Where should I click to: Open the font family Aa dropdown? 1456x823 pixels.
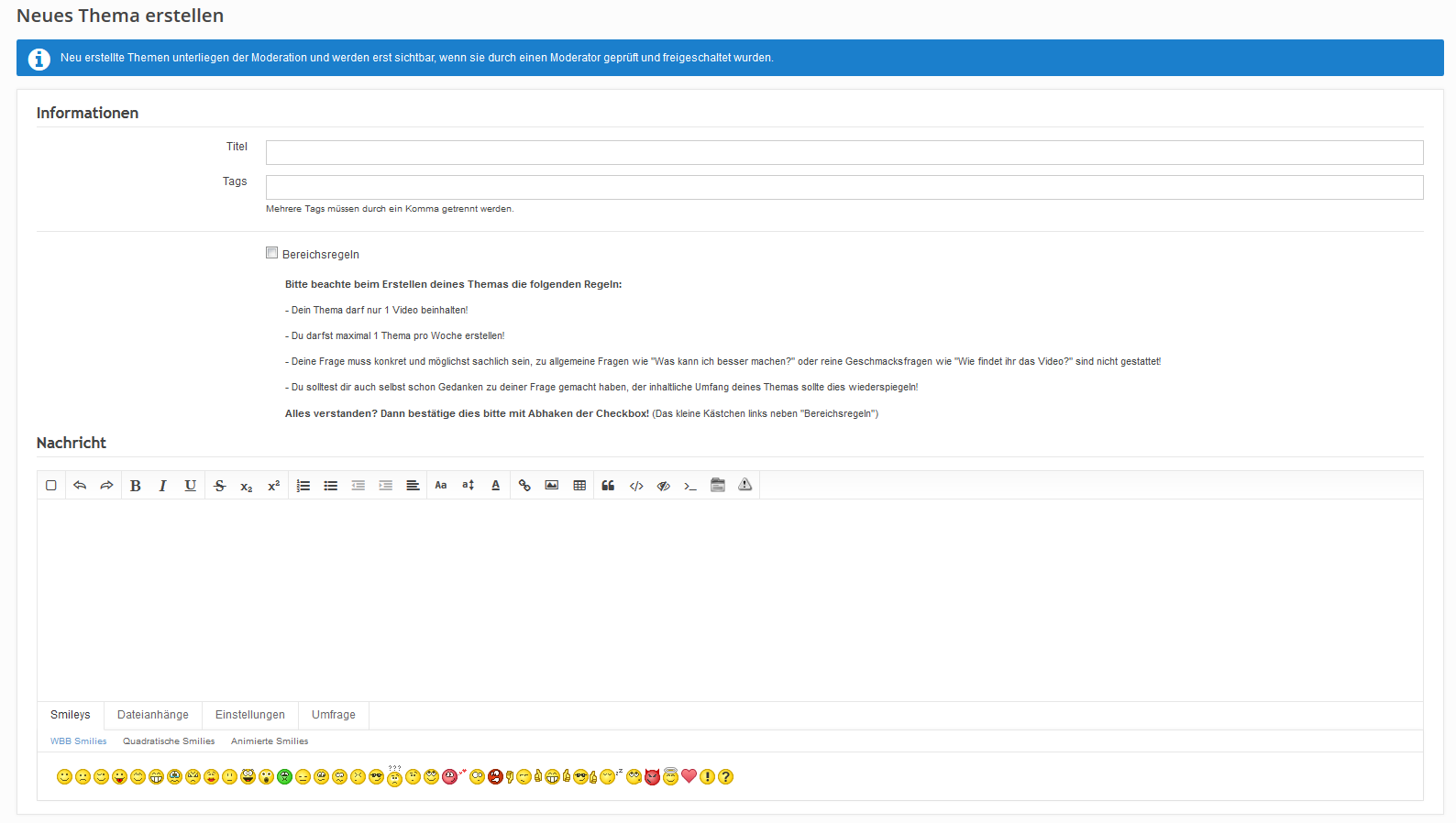click(x=441, y=486)
